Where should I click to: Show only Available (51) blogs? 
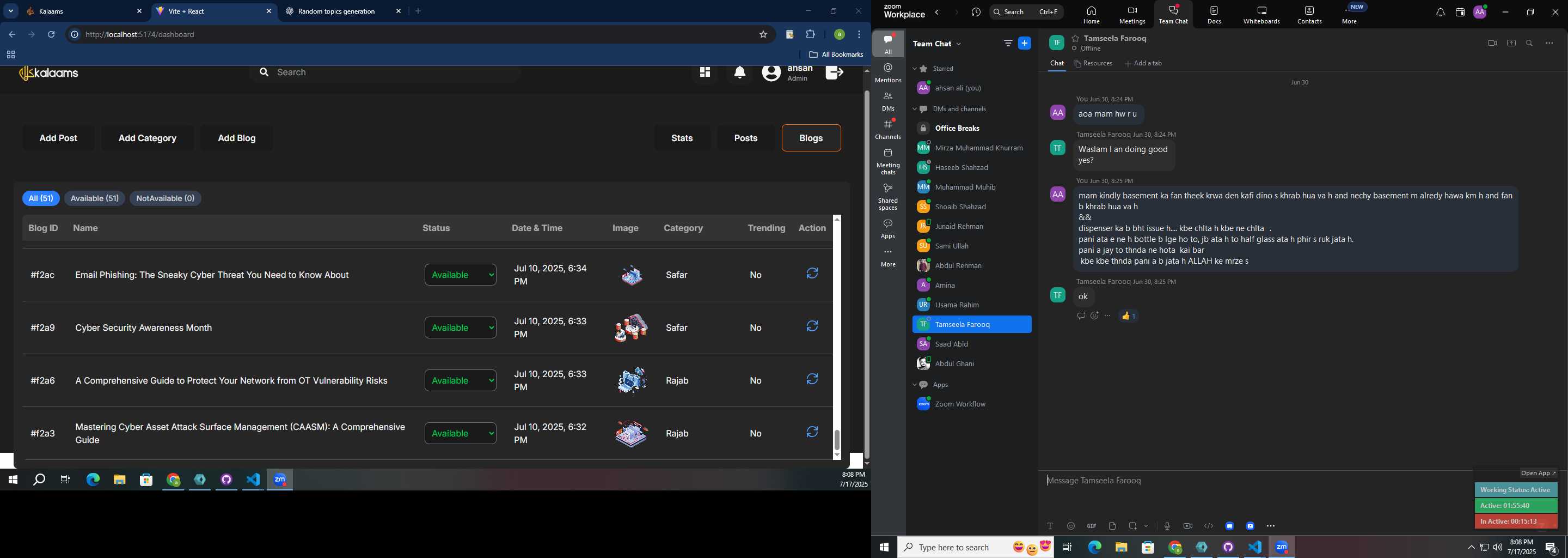tap(94, 198)
